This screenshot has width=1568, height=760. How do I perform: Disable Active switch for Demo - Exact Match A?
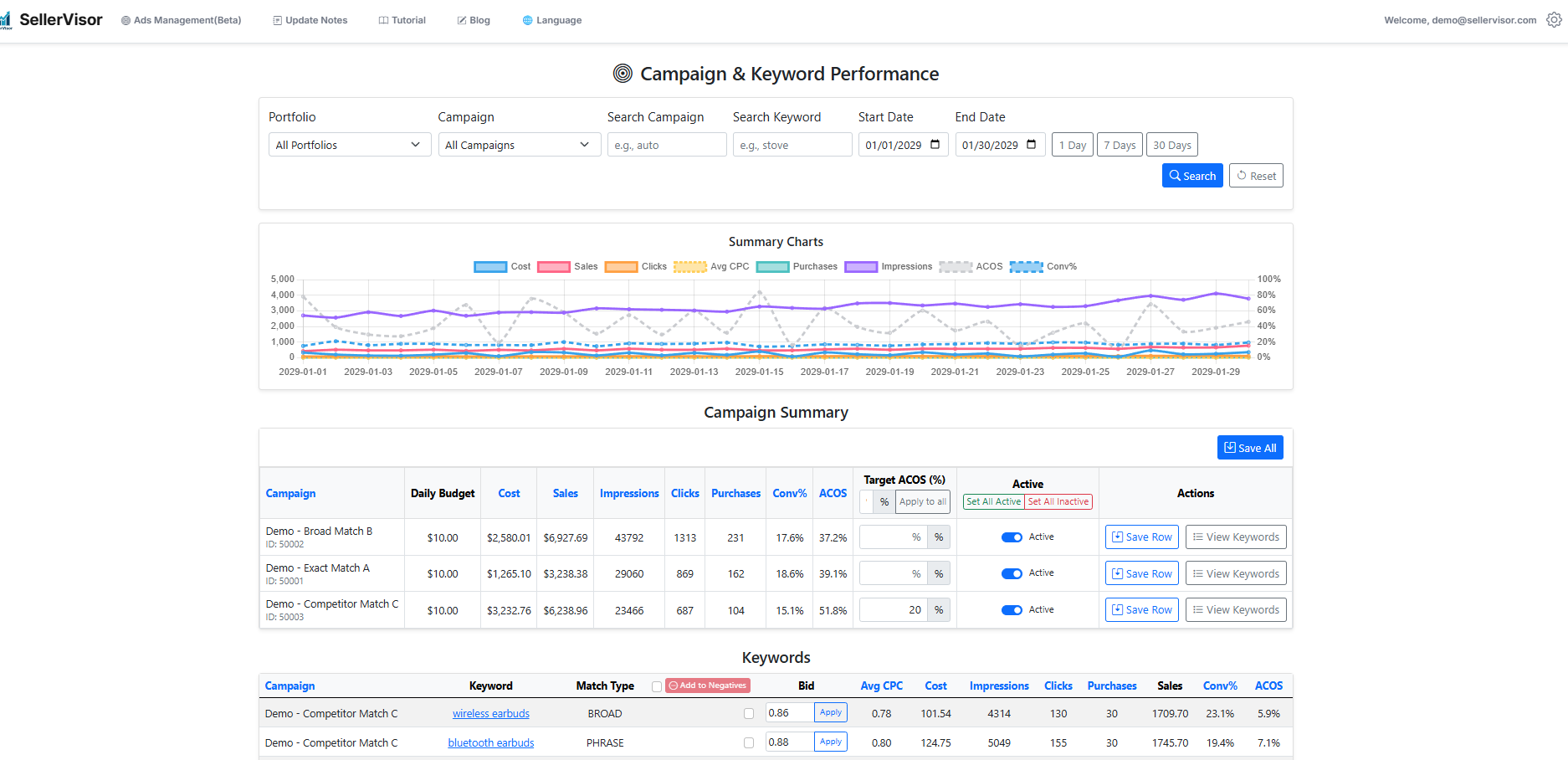[x=1012, y=574]
